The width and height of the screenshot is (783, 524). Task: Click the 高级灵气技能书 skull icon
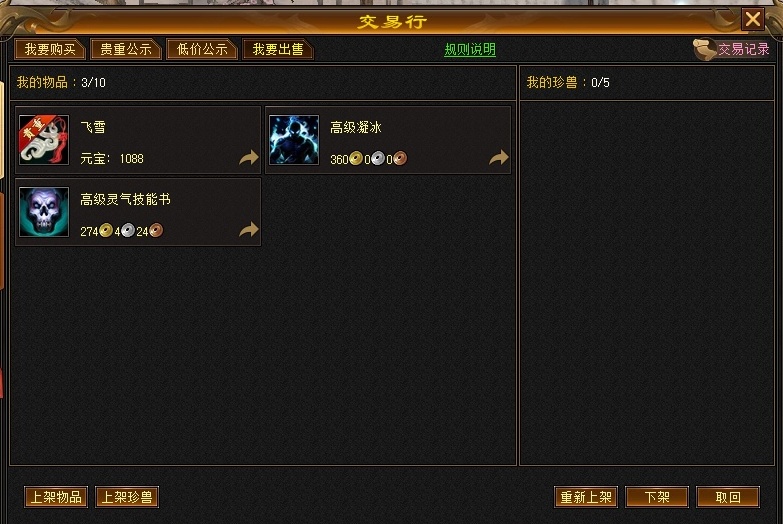click(x=44, y=212)
